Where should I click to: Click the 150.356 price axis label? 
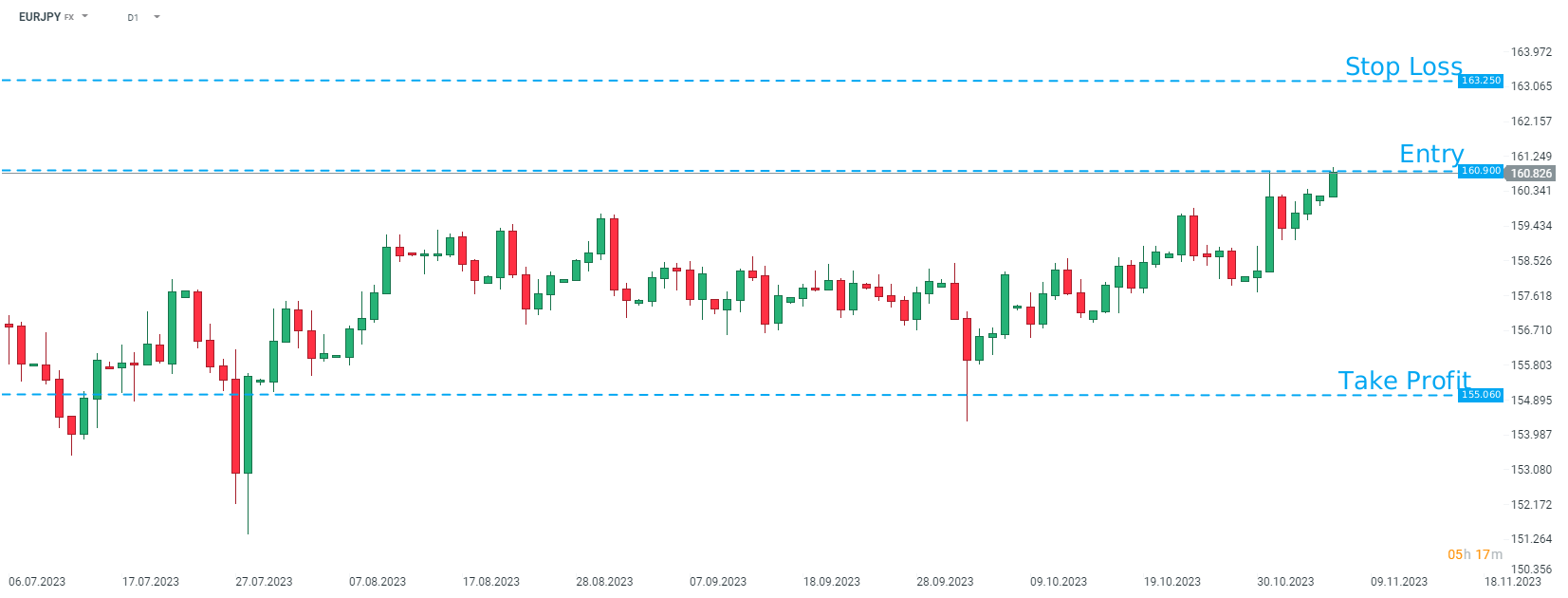click(1531, 570)
